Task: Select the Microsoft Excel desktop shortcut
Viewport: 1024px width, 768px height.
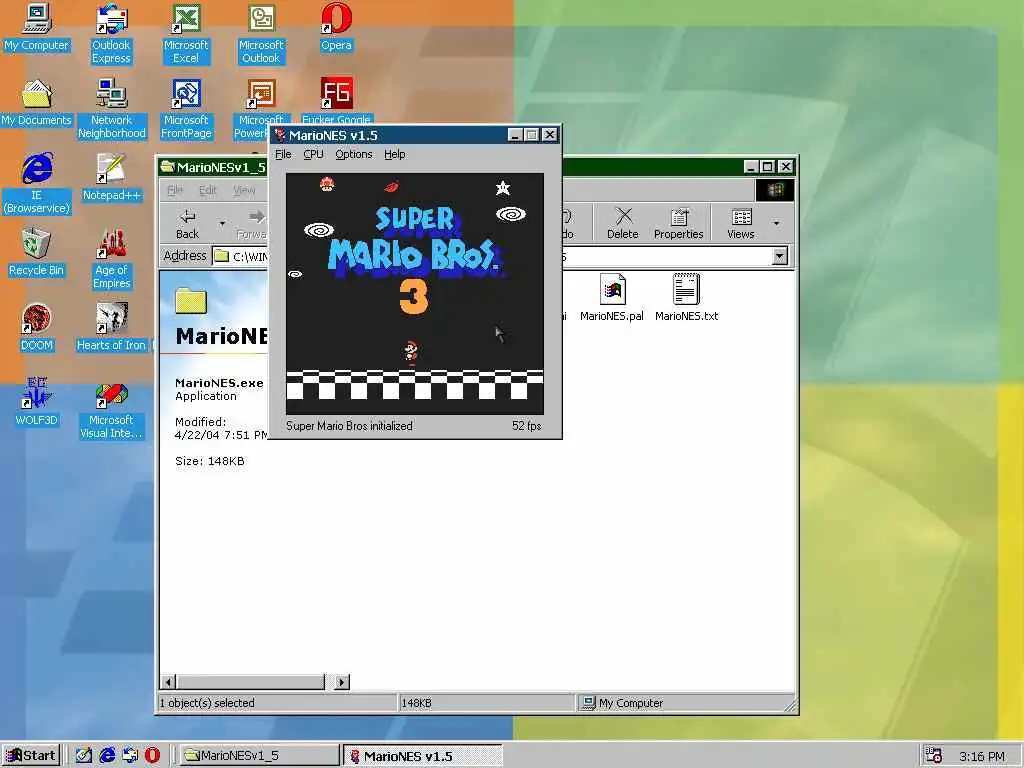Action: pos(186,33)
